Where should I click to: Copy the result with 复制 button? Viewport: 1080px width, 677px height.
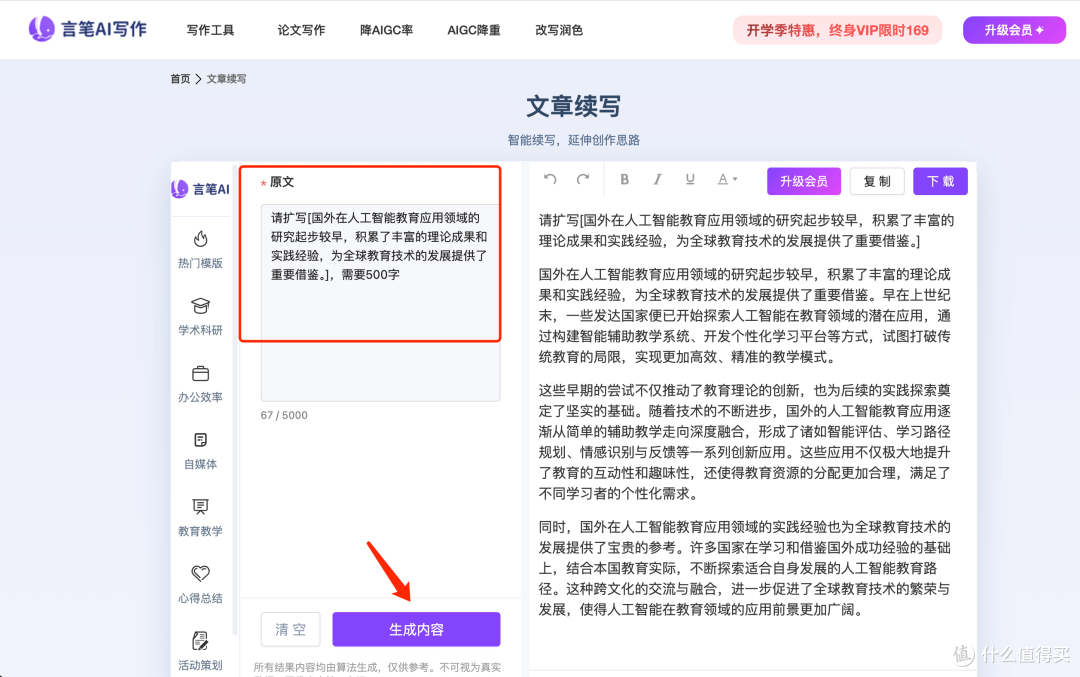[877, 181]
